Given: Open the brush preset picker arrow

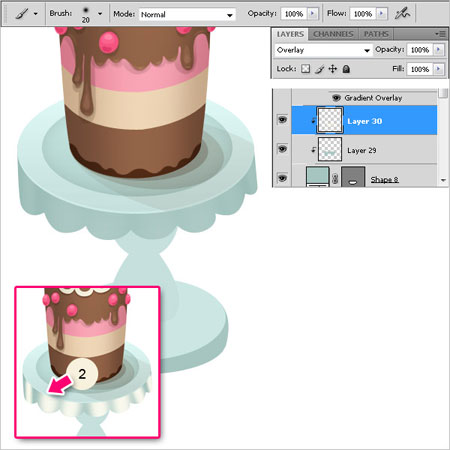Looking at the screenshot, I should [x=100, y=14].
